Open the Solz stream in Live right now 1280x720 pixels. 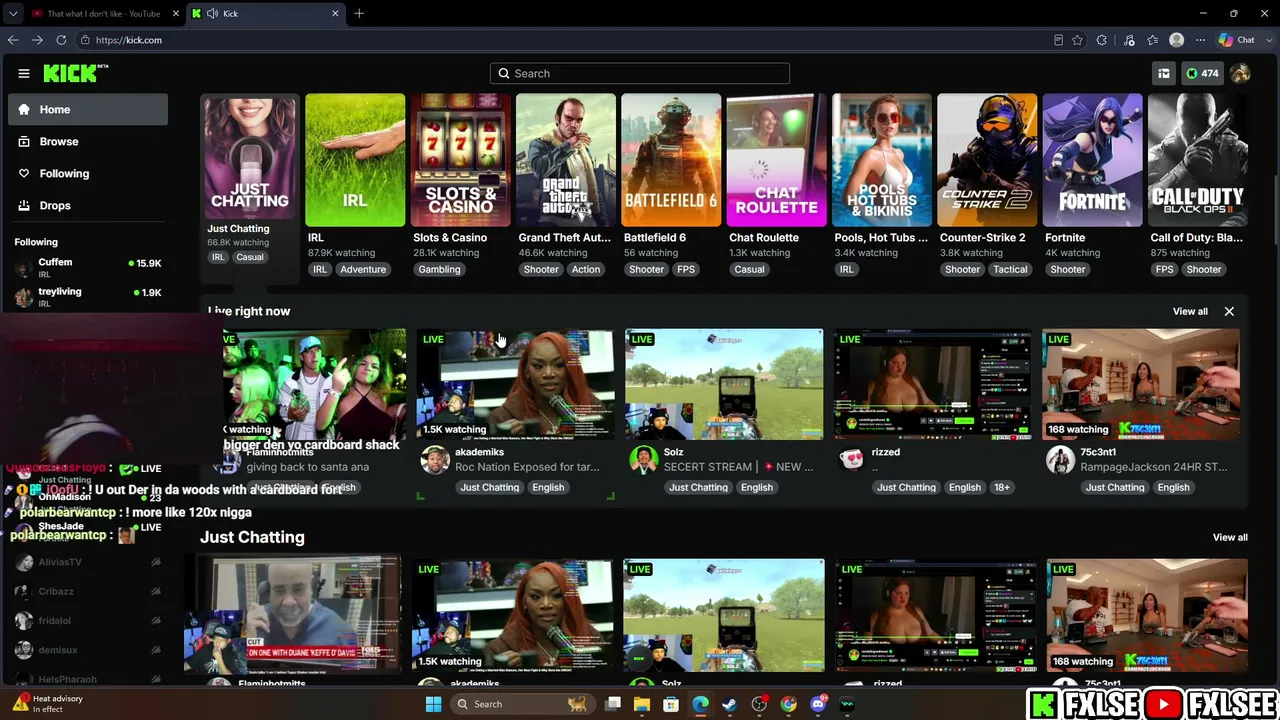point(724,384)
